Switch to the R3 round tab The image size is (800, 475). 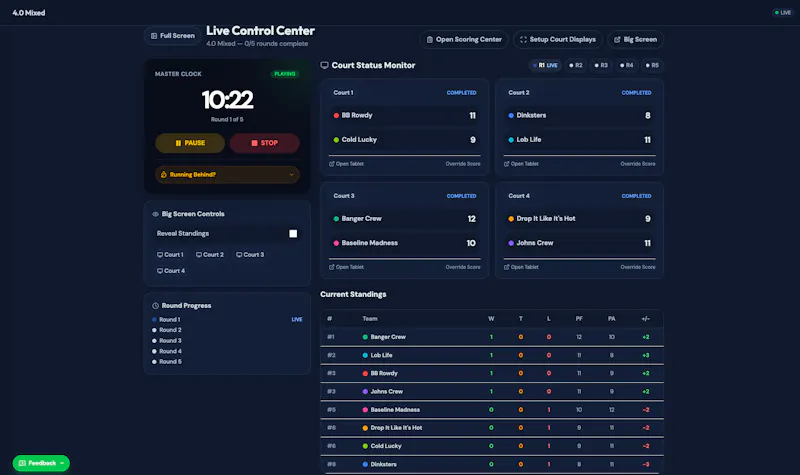click(x=601, y=65)
